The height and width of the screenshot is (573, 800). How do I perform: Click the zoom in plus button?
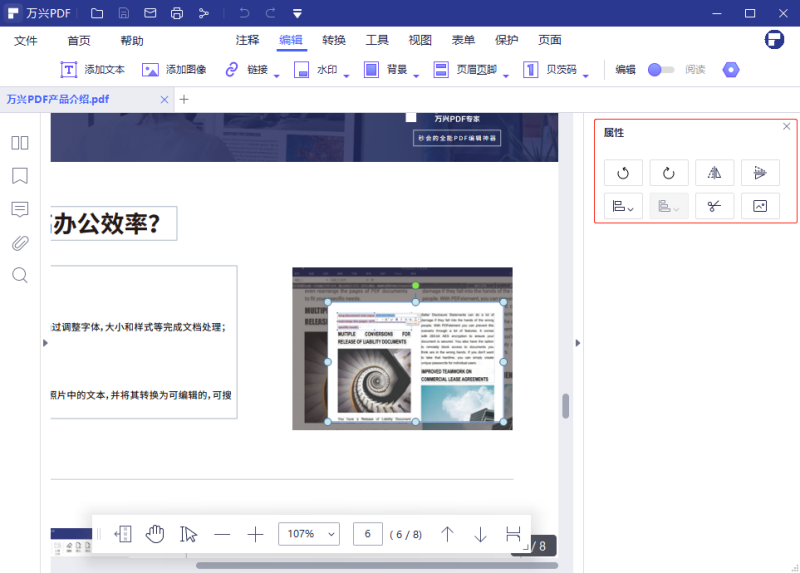coord(255,534)
